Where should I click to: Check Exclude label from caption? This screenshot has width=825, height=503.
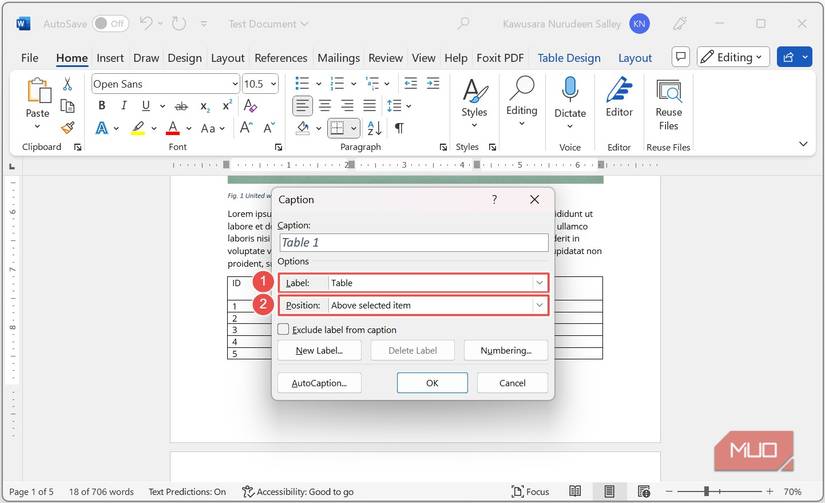pos(284,329)
